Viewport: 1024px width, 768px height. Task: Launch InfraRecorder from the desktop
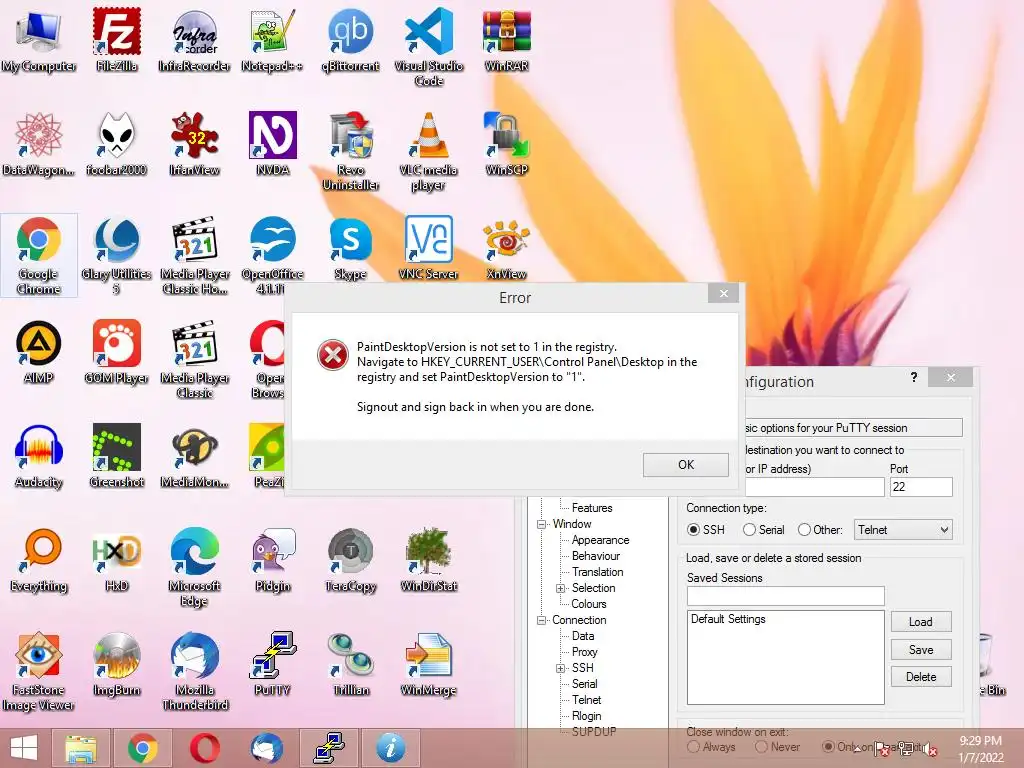point(194,39)
